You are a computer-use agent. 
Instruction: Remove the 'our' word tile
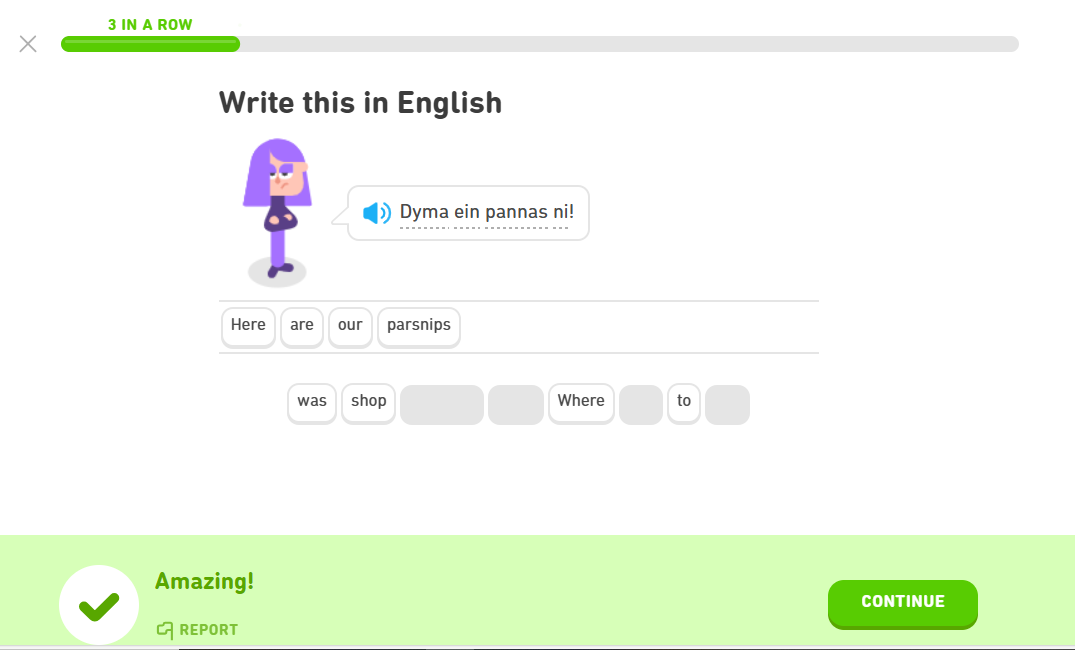click(x=350, y=326)
